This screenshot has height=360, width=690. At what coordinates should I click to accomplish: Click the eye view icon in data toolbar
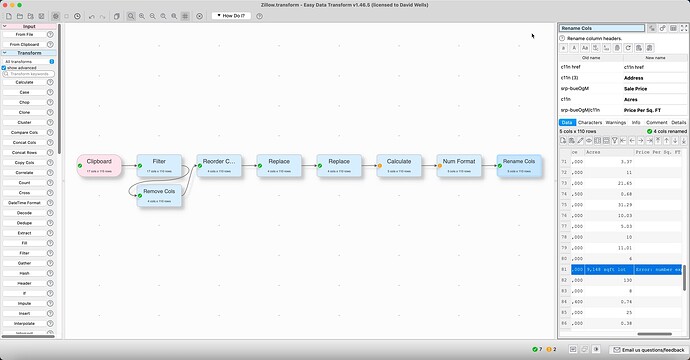tap(589, 140)
